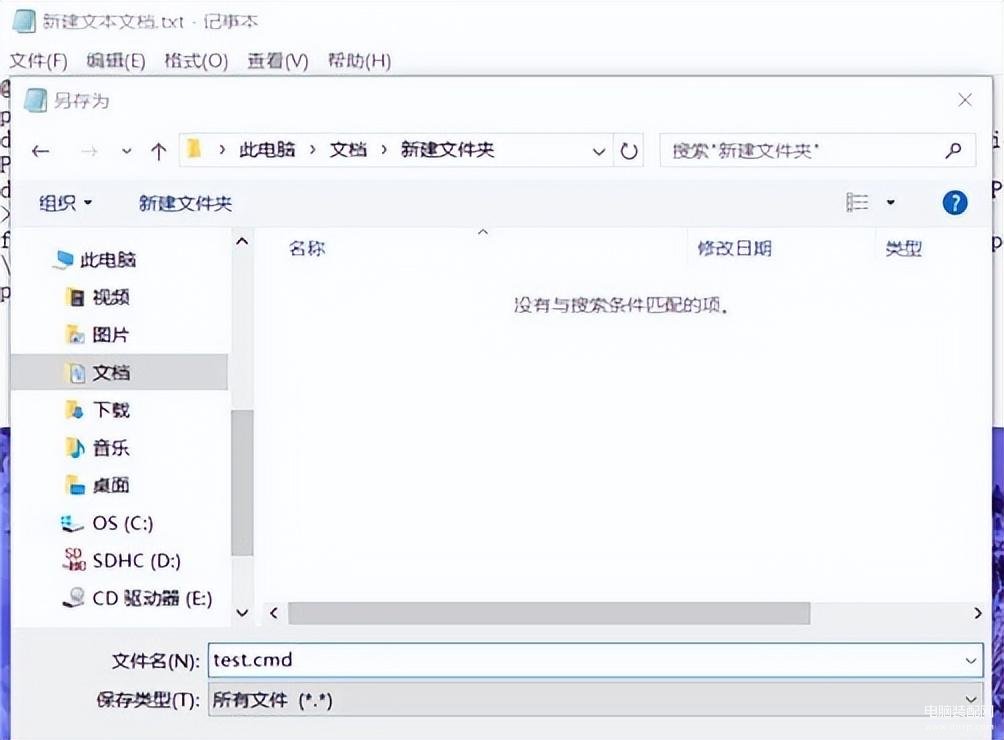1004x740 pixels.
Task: Click the back navigation arrow
Action: (40, 151)
